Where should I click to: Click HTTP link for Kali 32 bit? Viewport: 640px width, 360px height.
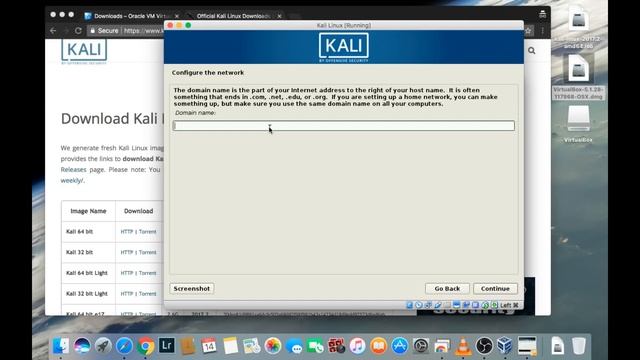coord(127,252)
